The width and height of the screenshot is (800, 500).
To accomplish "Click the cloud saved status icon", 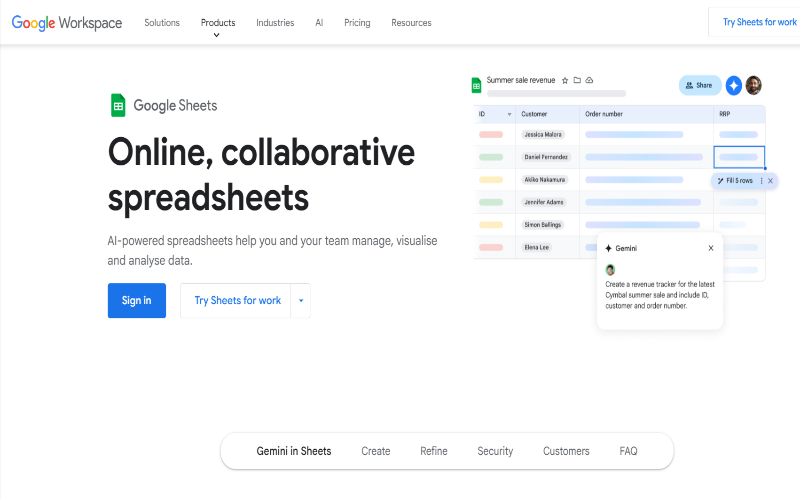I will tap(589, 80).
